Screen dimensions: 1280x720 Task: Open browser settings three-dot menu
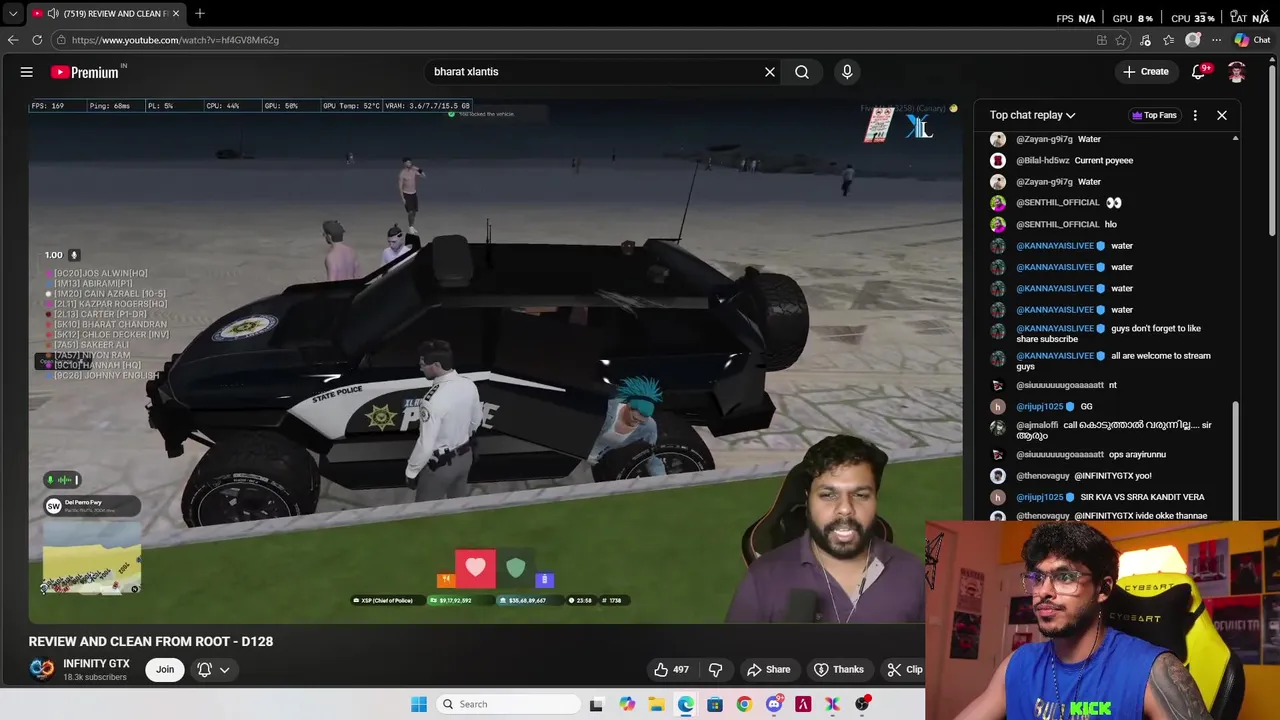[1216, 40]
